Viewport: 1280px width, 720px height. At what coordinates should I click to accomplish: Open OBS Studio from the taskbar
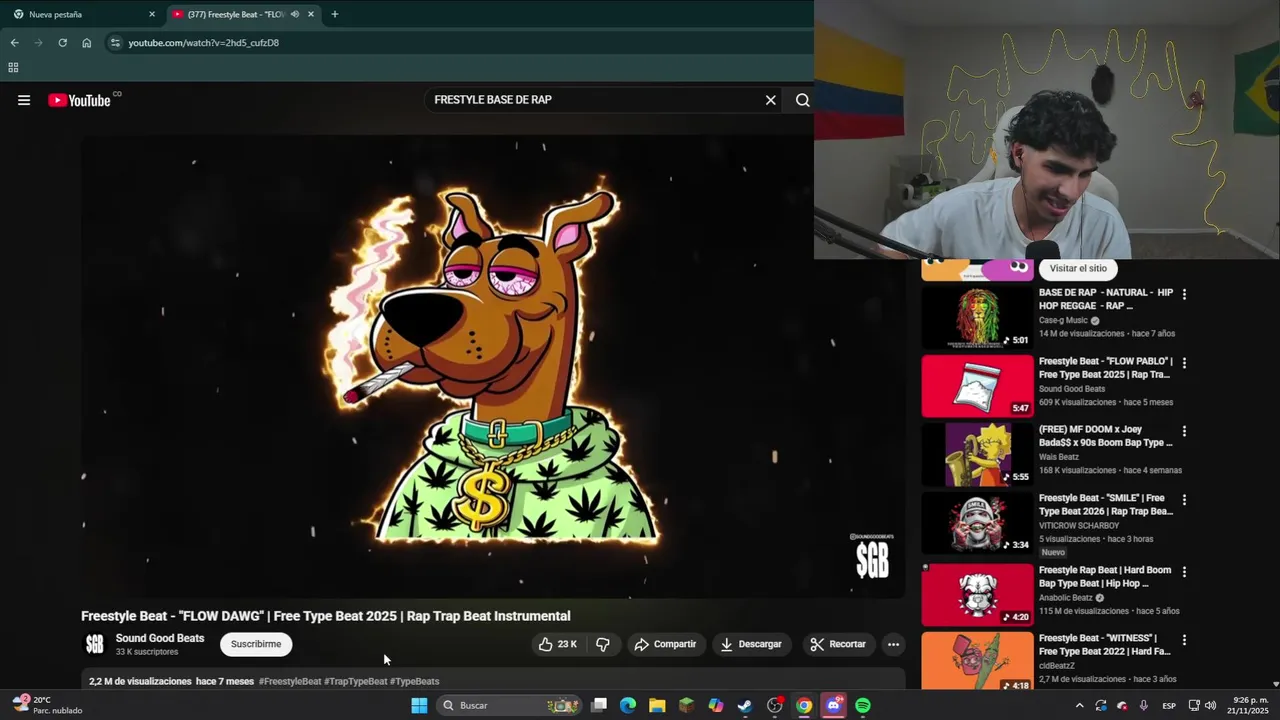[775, 706]
